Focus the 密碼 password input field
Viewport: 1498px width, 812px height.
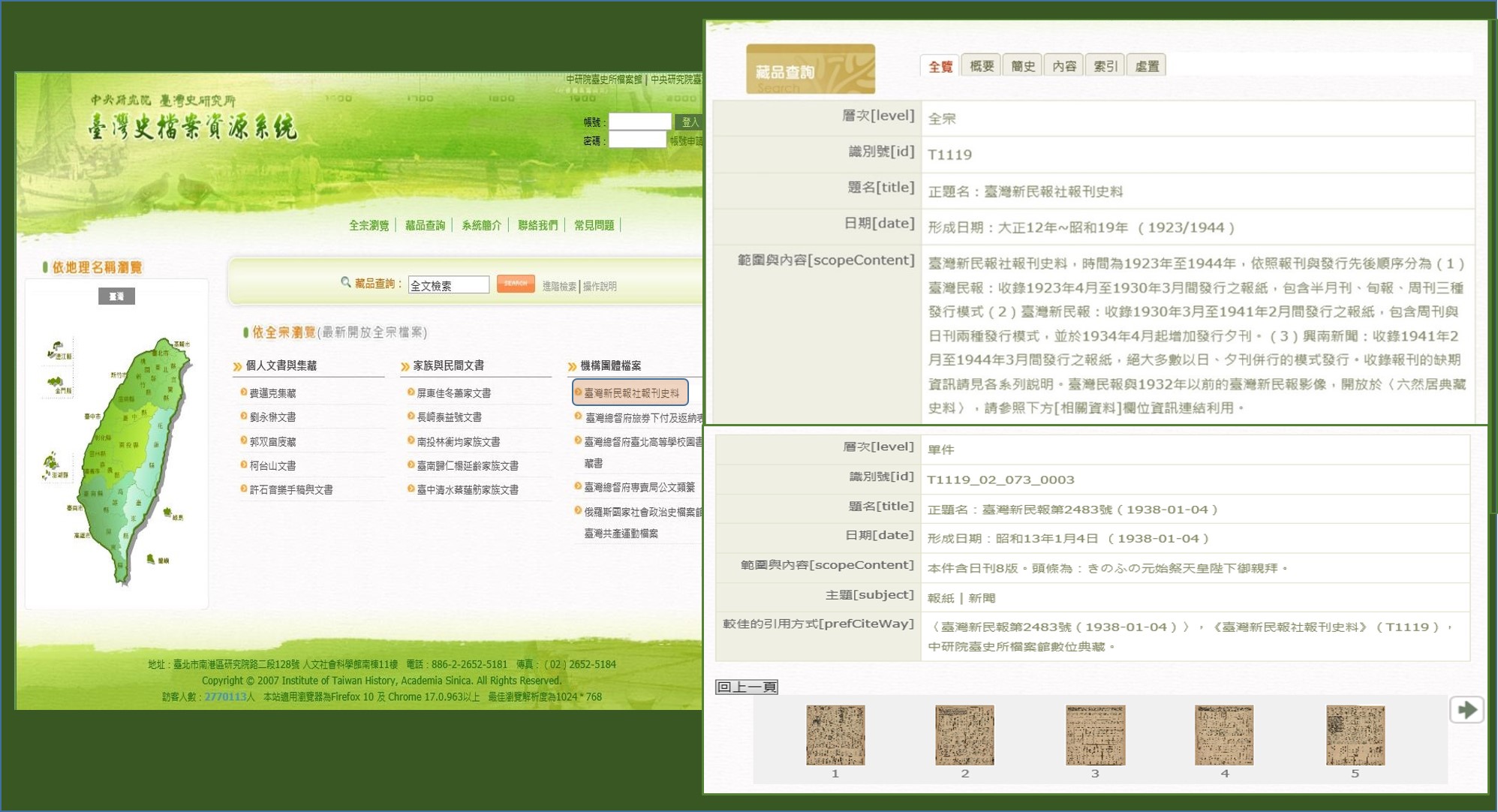(637, 140)
